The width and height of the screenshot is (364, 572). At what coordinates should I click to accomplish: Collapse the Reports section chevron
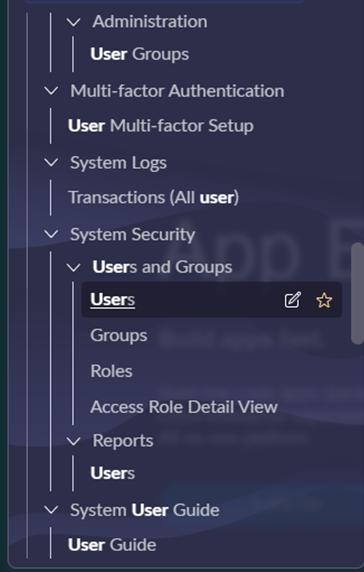74,441
